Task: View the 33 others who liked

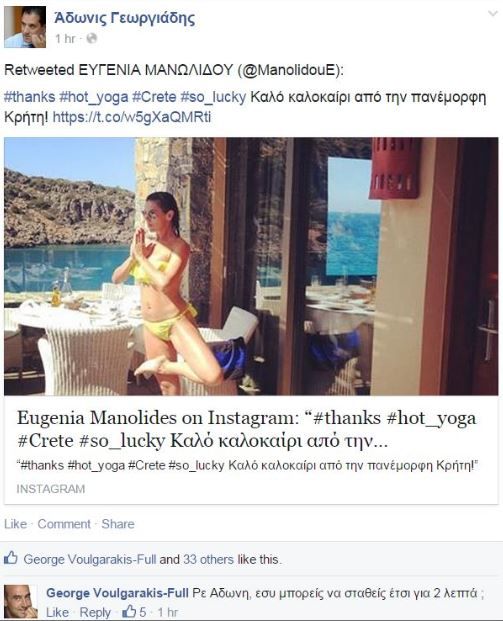Action: click(208, 560)
